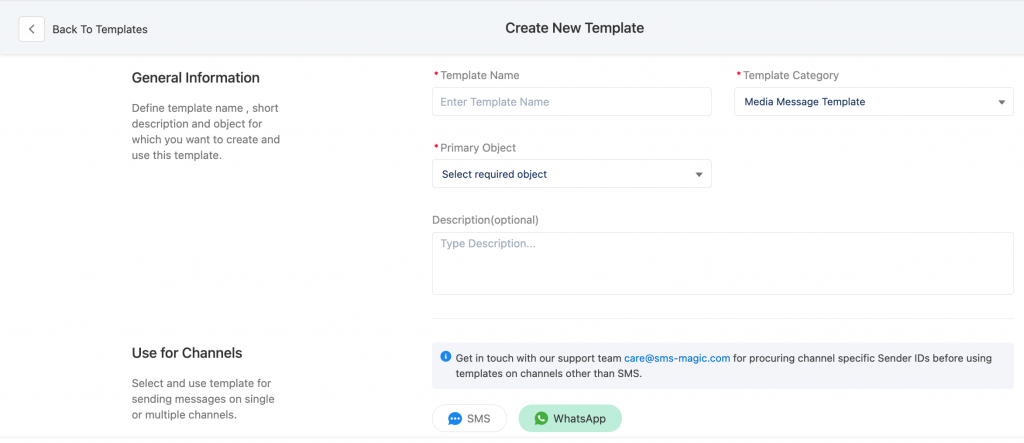The width and height of the screenshot is (1024, 443).
Task: Focus the Enter Template Name field
Action: pyautogui.click(x=571, y=102)
